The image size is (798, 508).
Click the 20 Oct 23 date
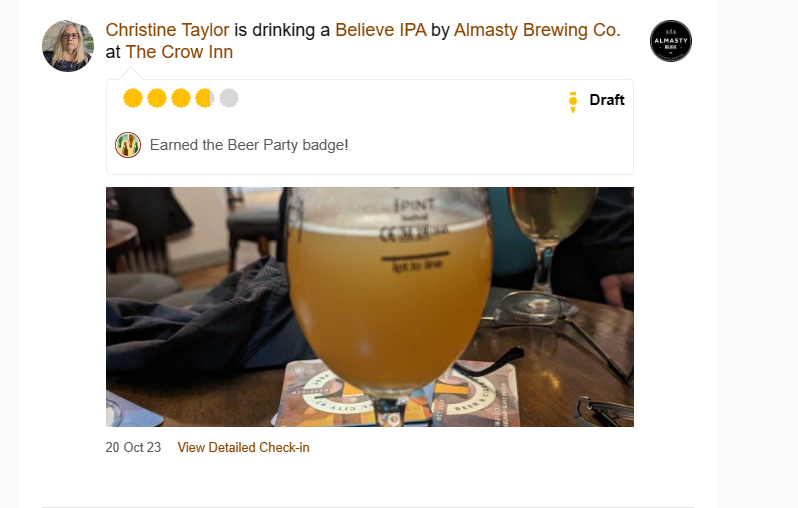coord(133,448)
